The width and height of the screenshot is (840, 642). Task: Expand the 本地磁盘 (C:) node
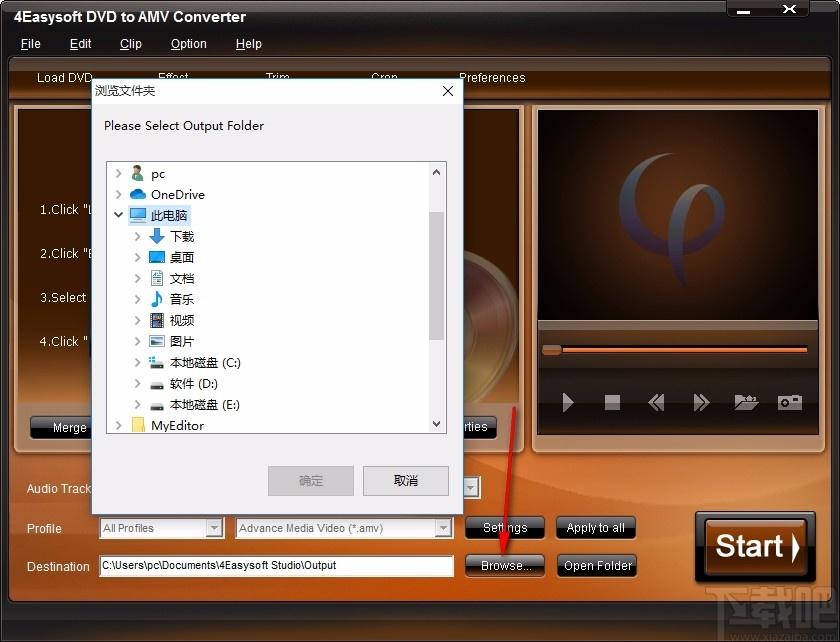tap(138, 362)
